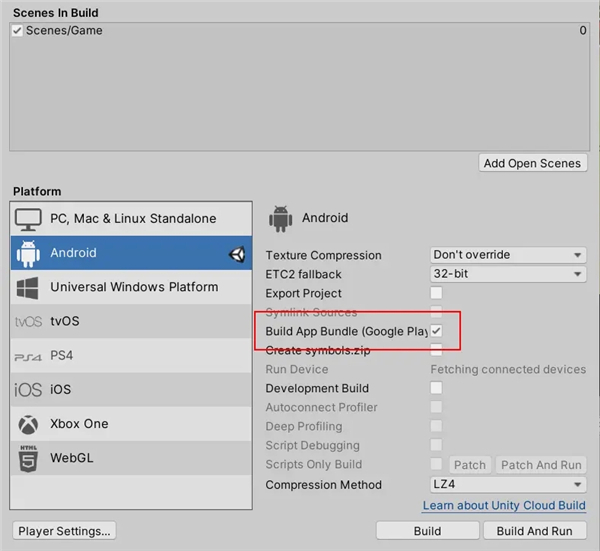This screenshot has height=551, width=600.
Task: Click the Universal Windows Platform logo icon
Action: [x=28, y=288]
